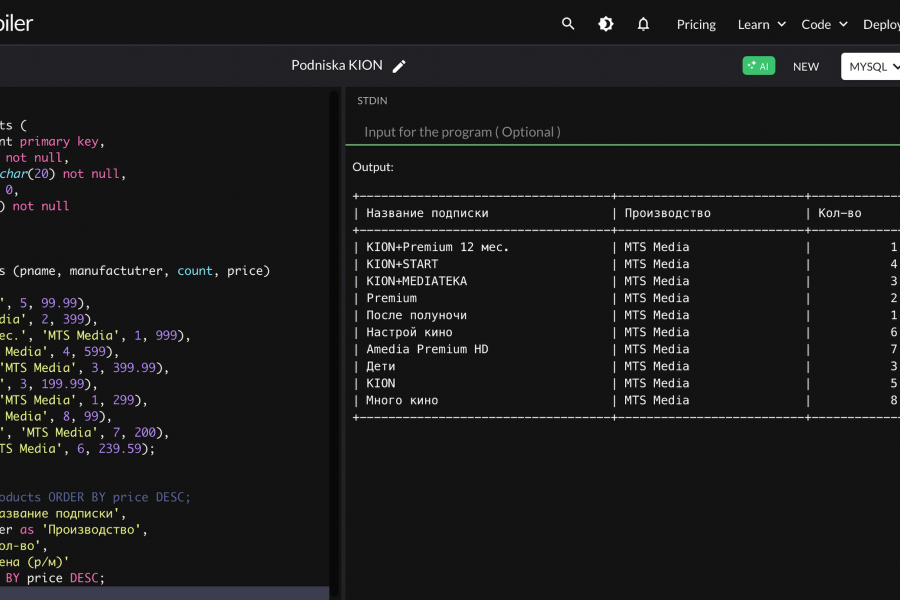The width and height of the screenshot is (900, 600).
Task: Open the search icon in the navbar
Action: [x=568, y=24]
